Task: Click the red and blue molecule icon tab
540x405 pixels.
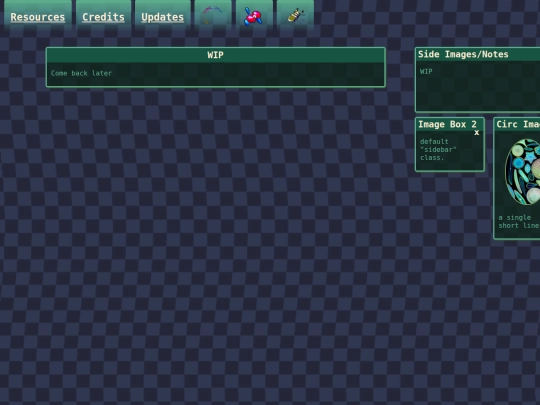Action: (254, 15)
